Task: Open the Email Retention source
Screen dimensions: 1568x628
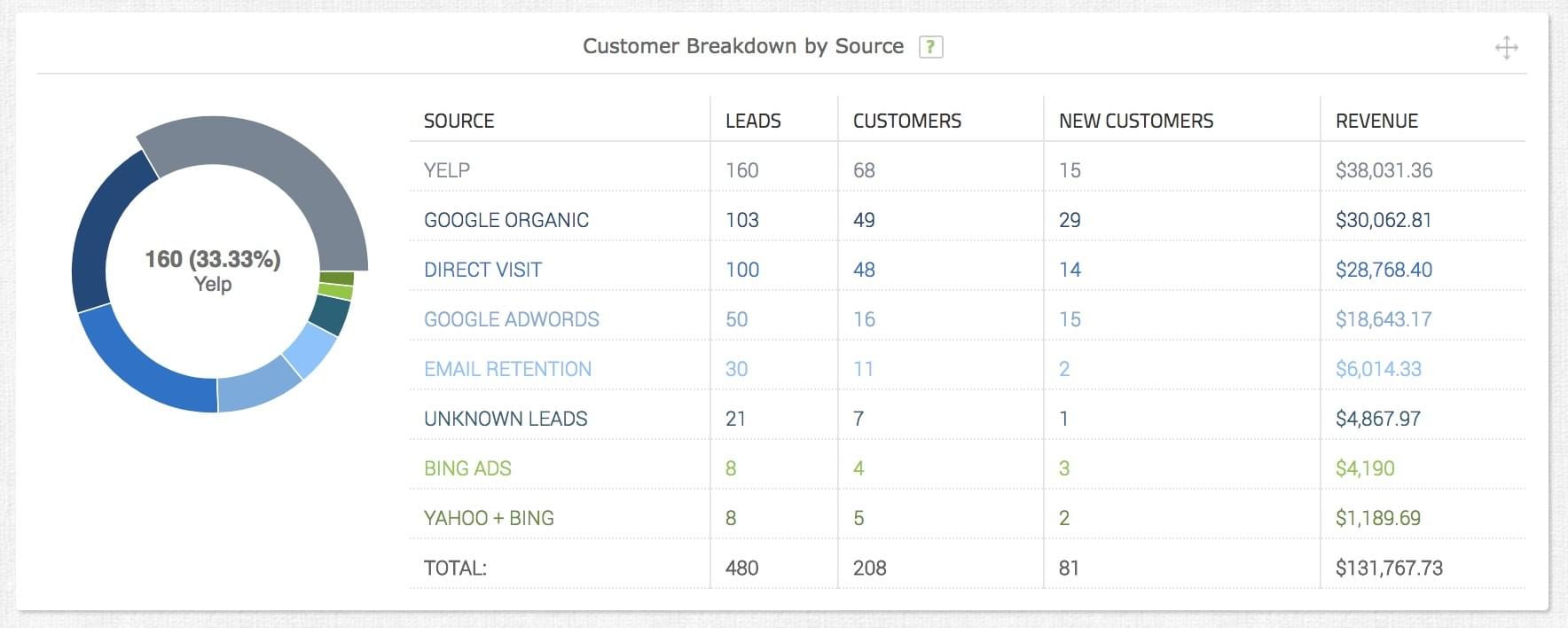Action: (x=507, y=369)
